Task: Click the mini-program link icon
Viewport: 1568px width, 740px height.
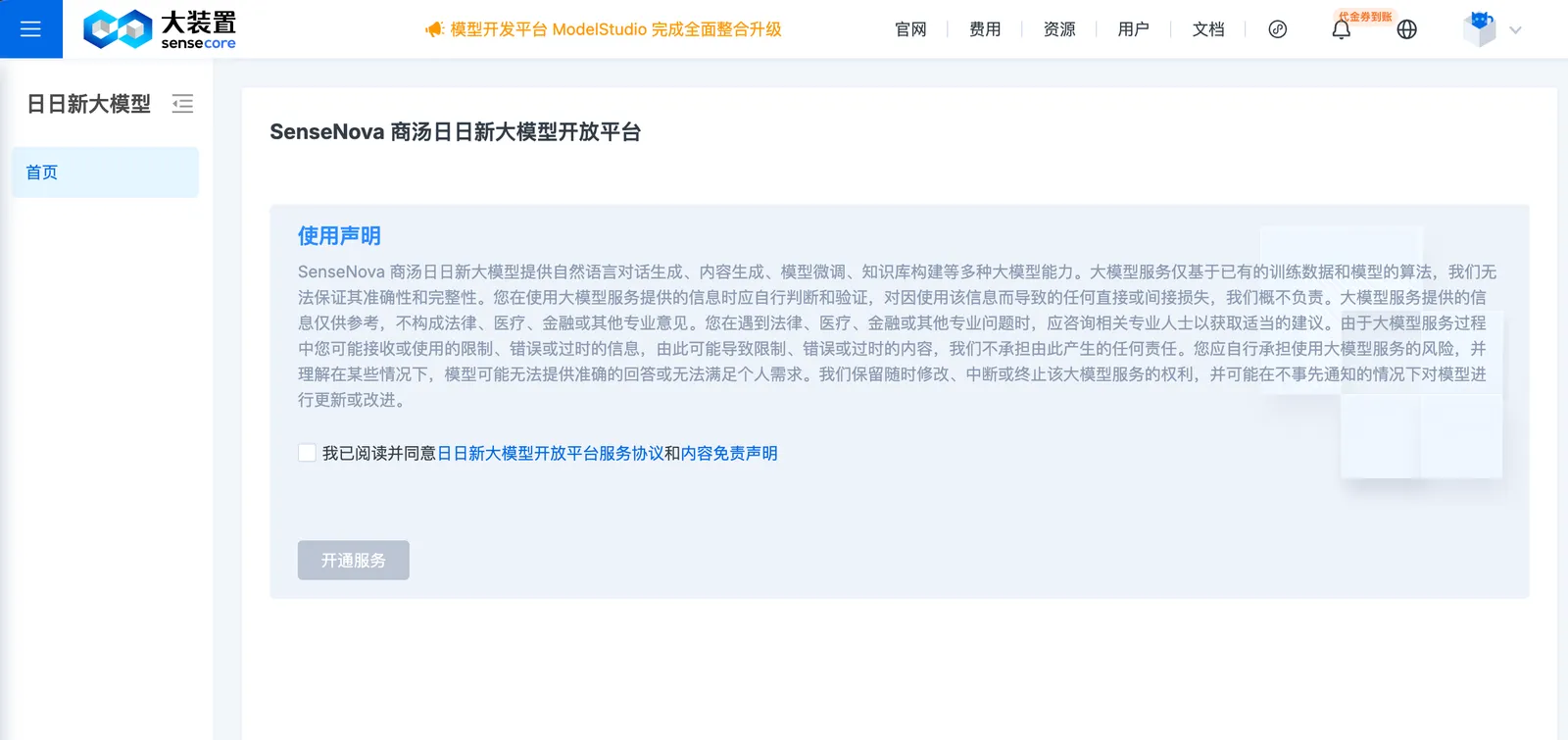Action: click(1278, 29)
